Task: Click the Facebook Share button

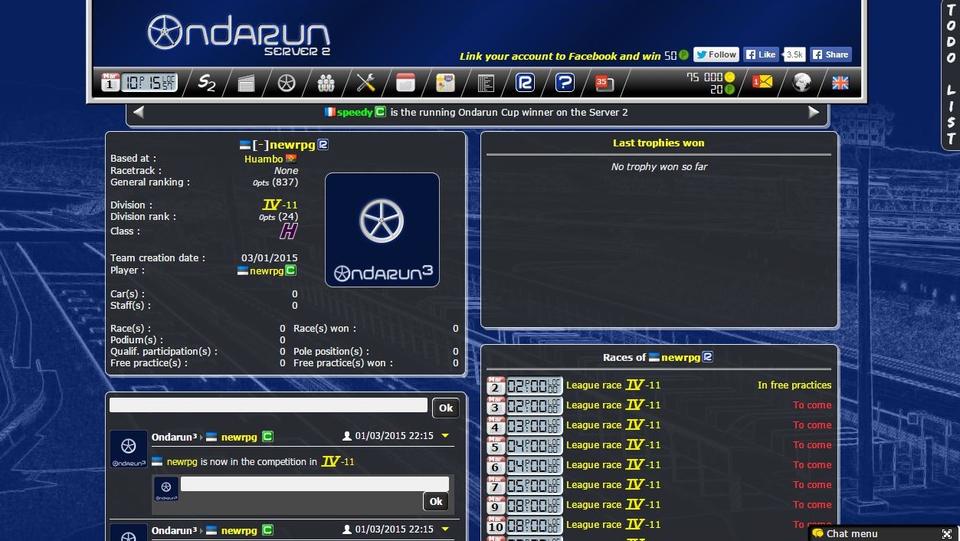Action: coord(831,54)
